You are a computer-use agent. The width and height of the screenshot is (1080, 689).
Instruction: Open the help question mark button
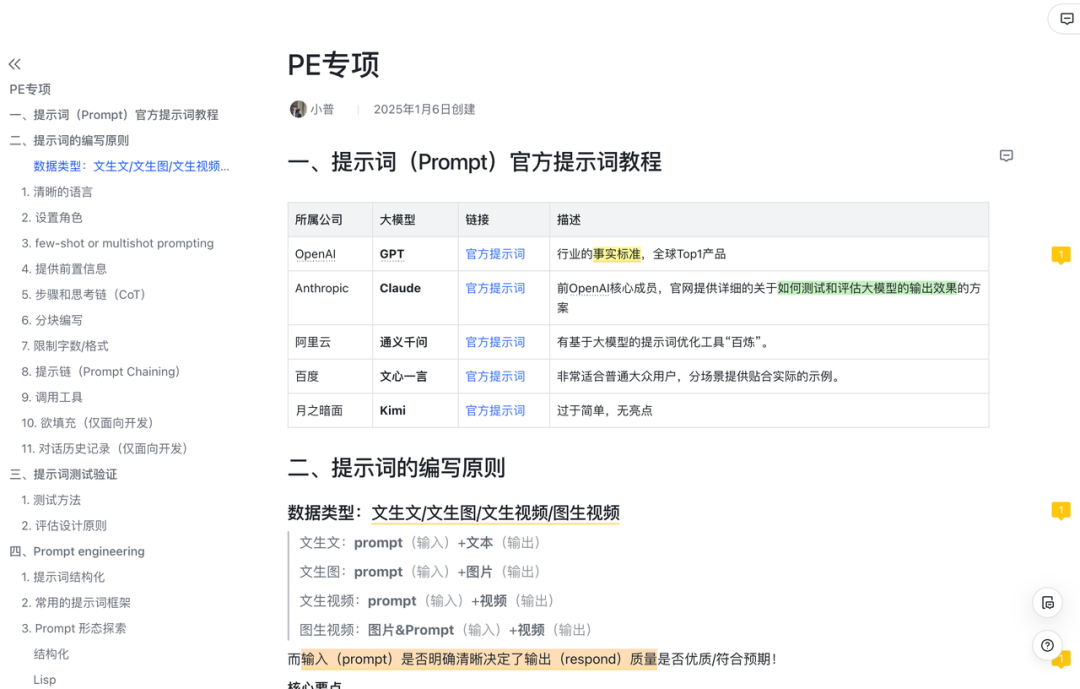point(1047,645)
